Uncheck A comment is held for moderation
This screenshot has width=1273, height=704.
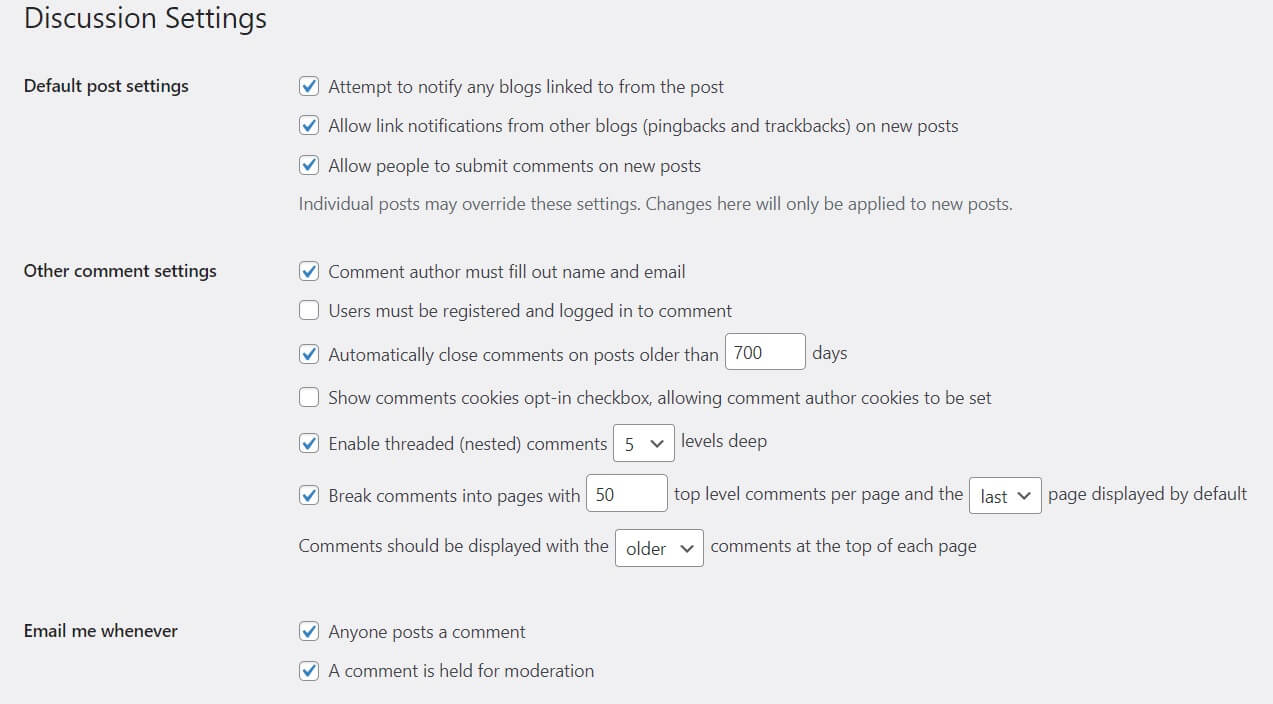point(309,671)
